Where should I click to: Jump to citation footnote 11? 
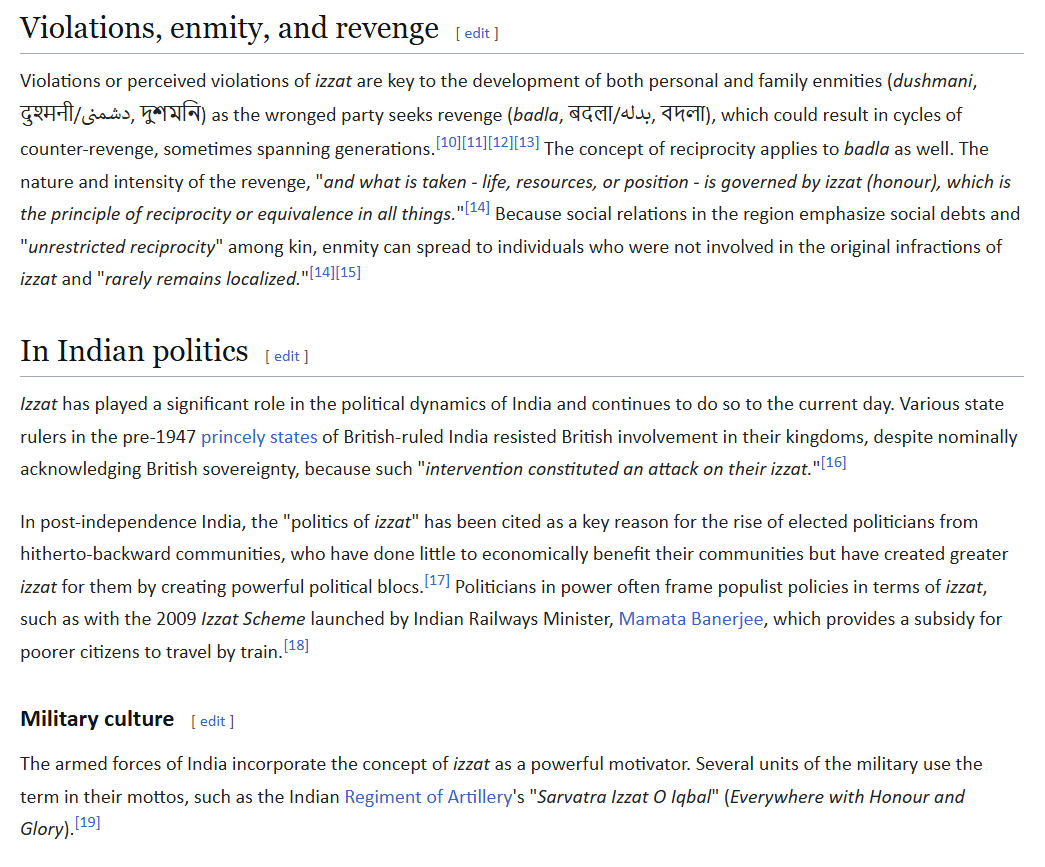[x=474, y=143]
